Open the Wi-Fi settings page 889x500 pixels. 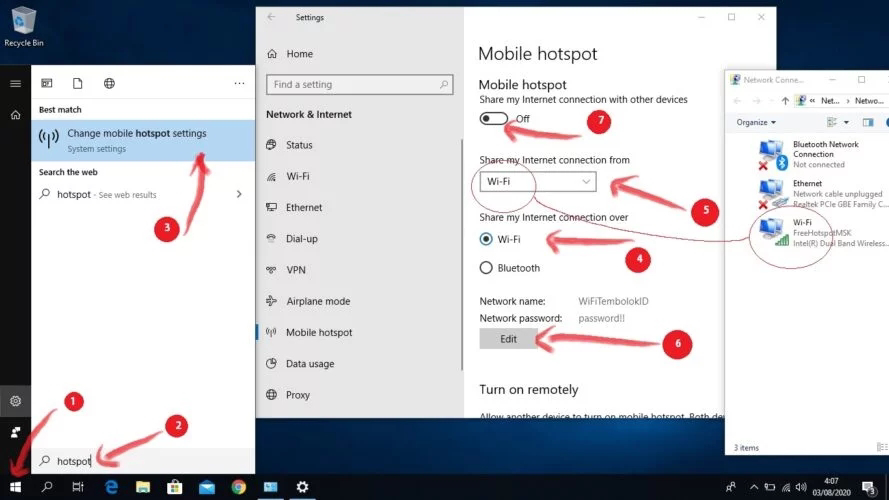click(288, 176)
